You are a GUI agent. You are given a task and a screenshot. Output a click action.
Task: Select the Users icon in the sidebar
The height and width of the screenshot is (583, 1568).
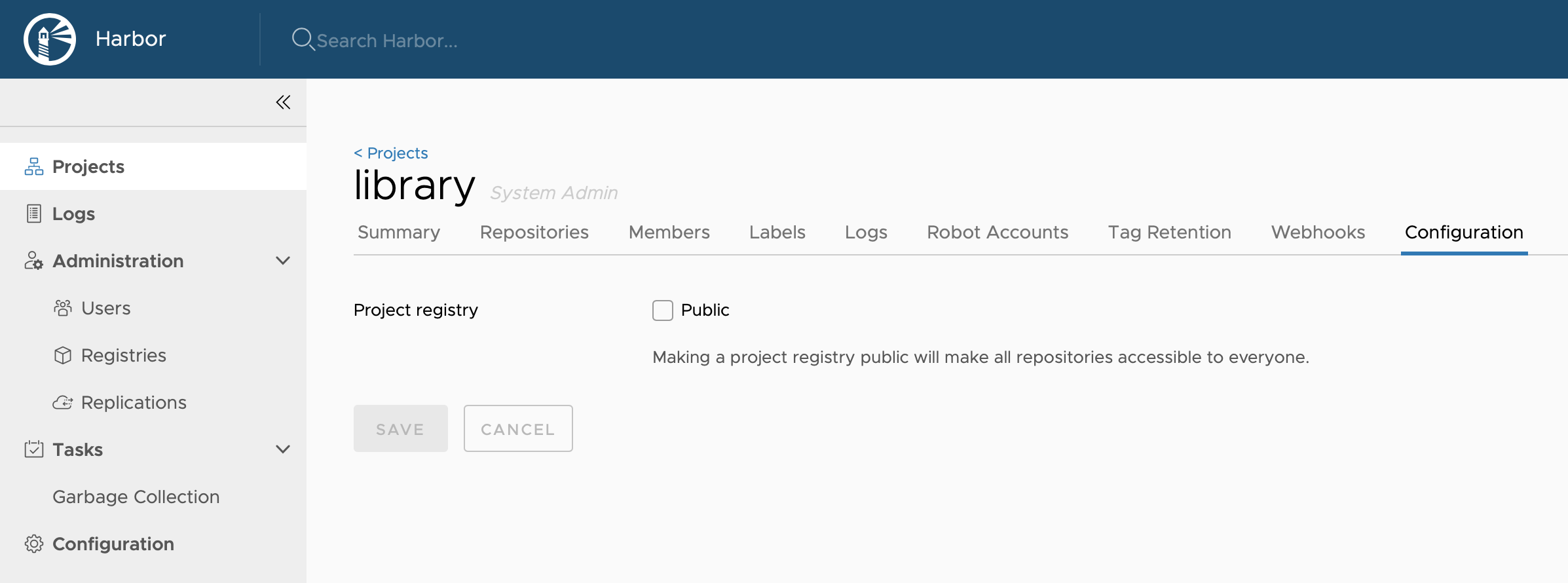click(63, 308)
